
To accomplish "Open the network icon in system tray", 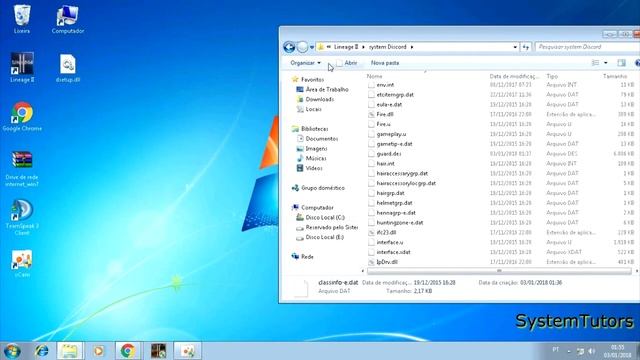I will 580,351.
